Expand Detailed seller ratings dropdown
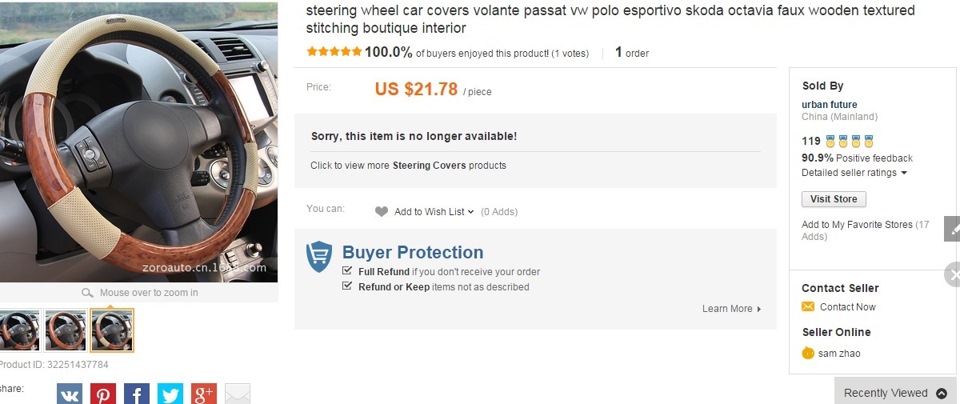This screenshot has width=960, height=404. (904, 173)
